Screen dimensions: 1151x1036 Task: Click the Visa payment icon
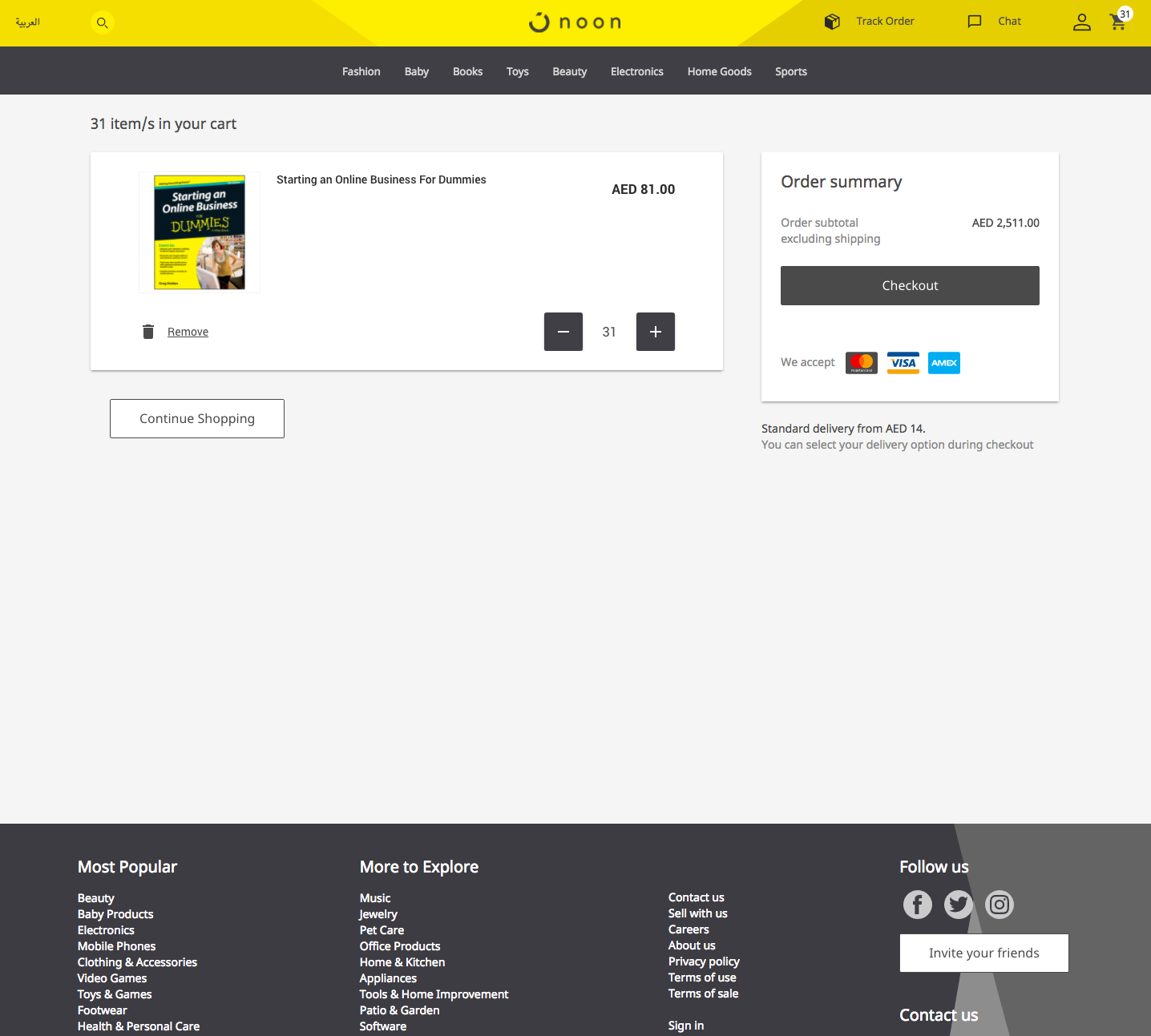point(903,363)
